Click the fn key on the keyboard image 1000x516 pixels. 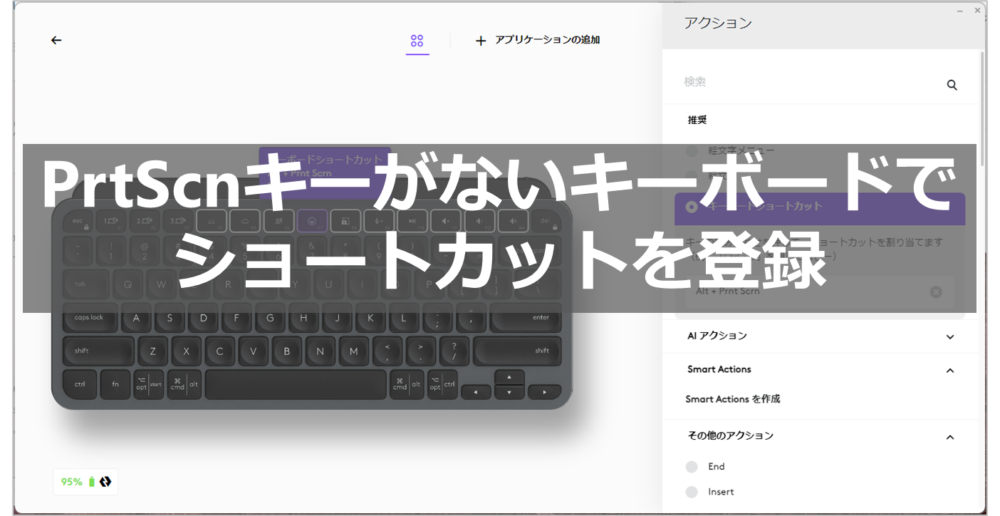115,384
